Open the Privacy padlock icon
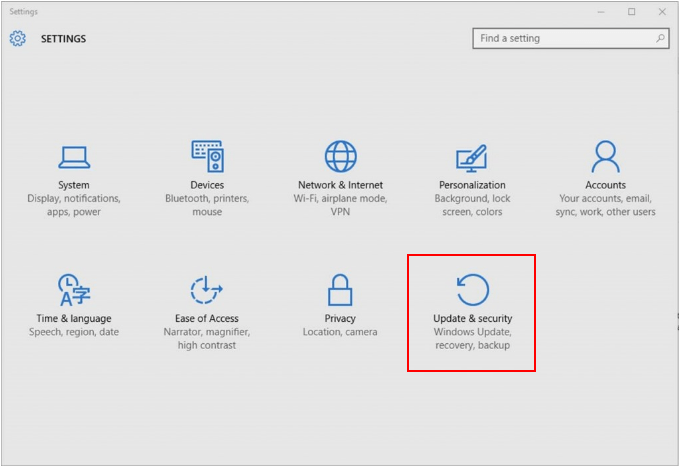This screenshot has height=467, width=680. 340,290
